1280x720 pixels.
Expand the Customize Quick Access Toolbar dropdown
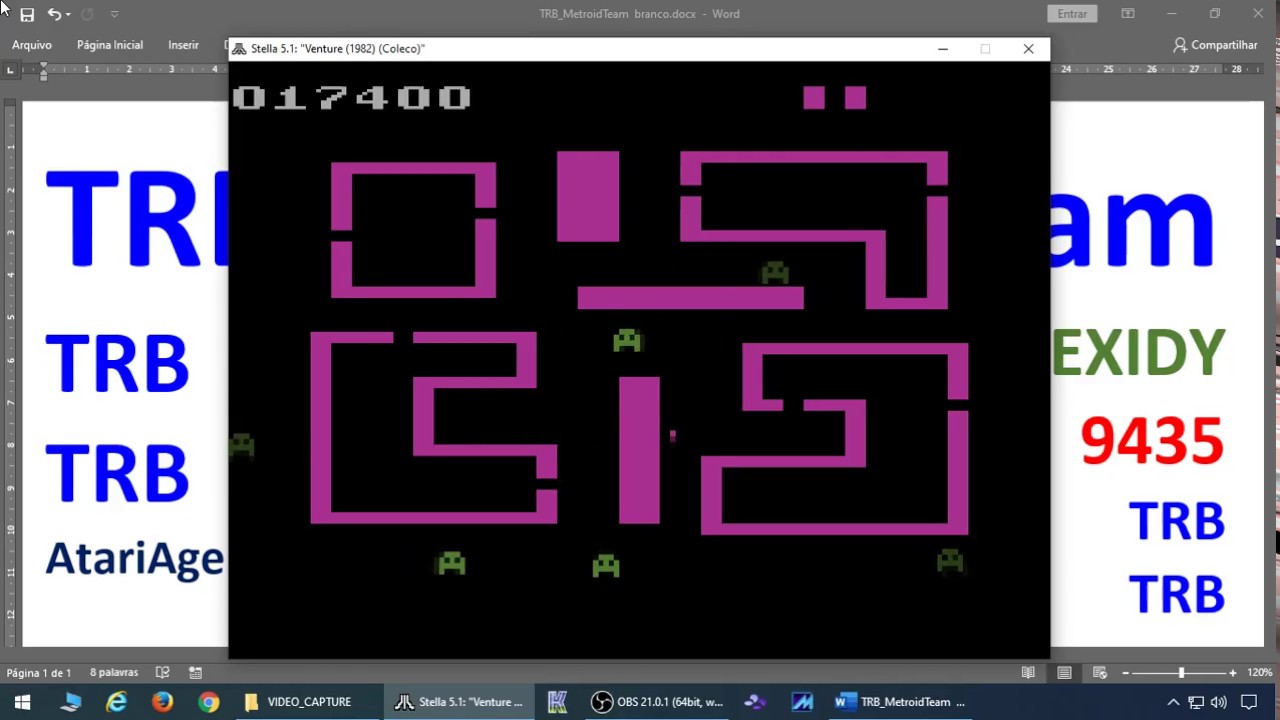[114, 15]
